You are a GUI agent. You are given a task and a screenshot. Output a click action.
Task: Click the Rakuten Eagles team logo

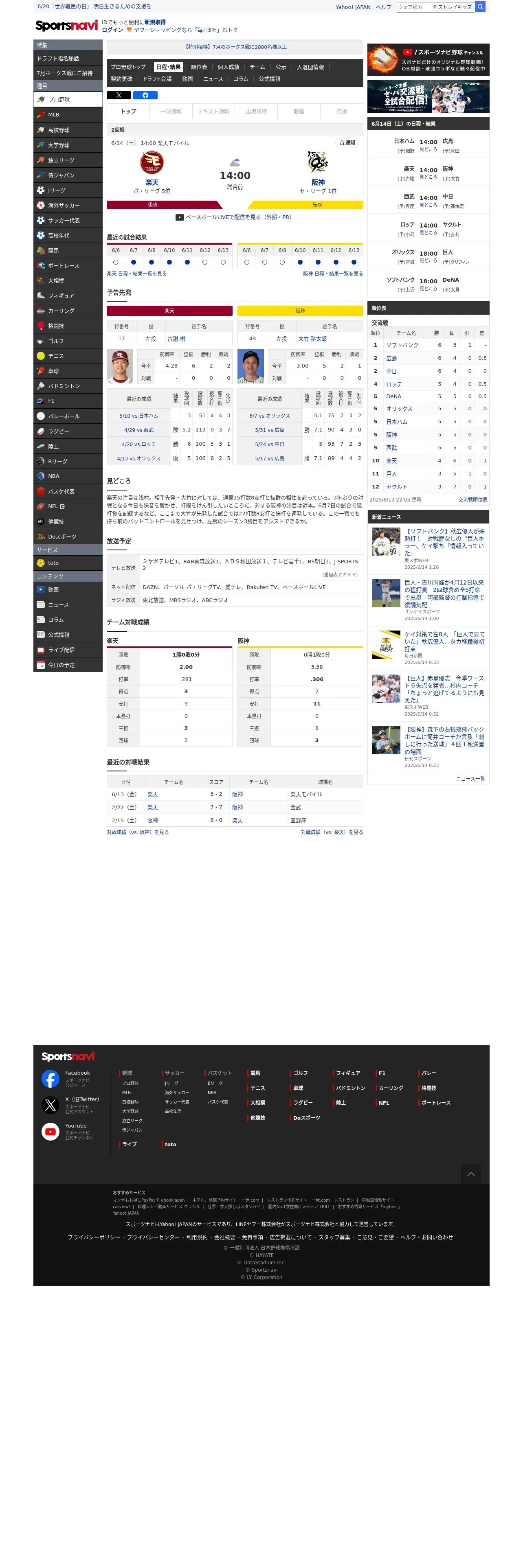click(152, 163)
